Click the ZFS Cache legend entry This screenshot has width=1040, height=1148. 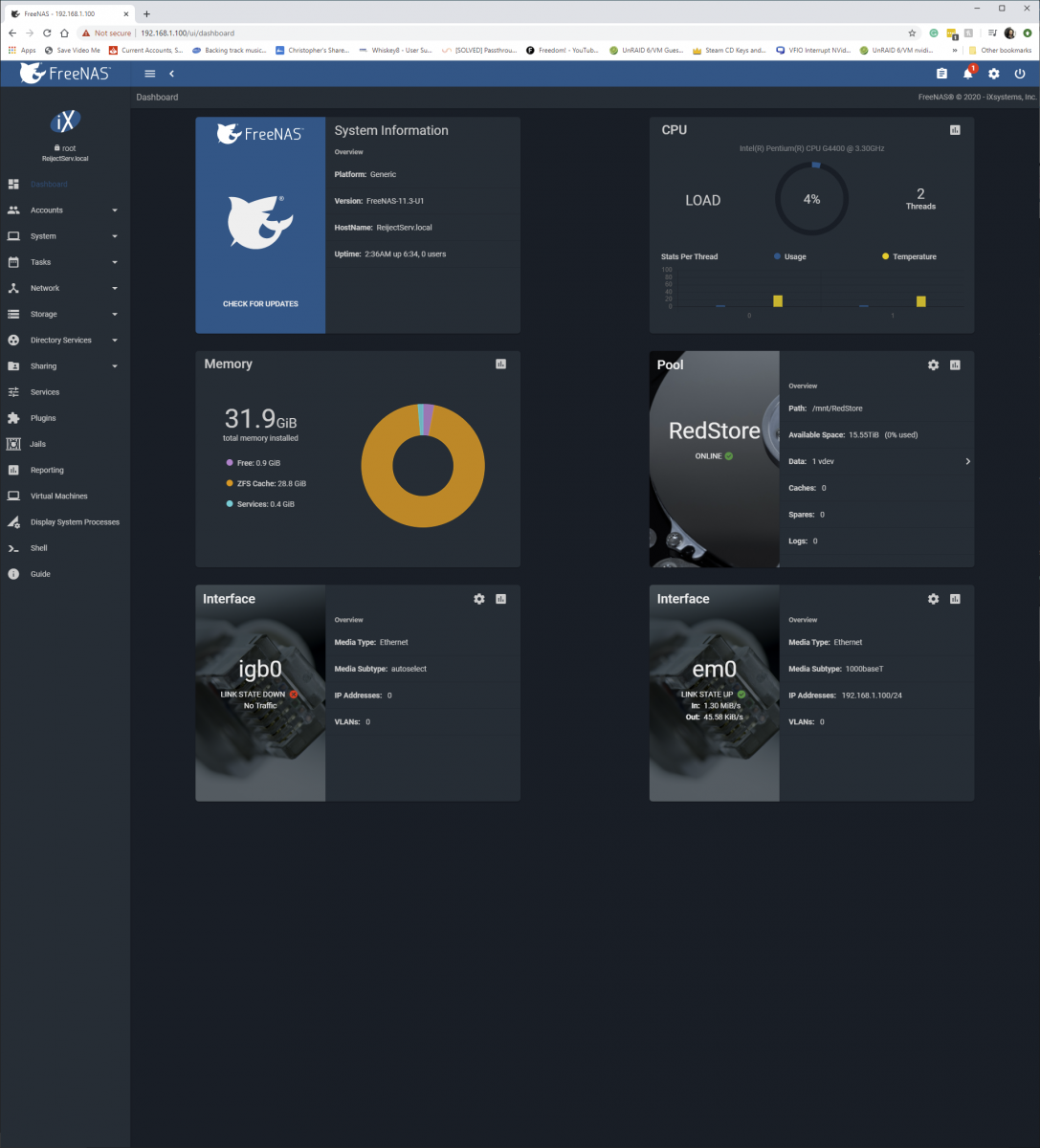(266, 484)
